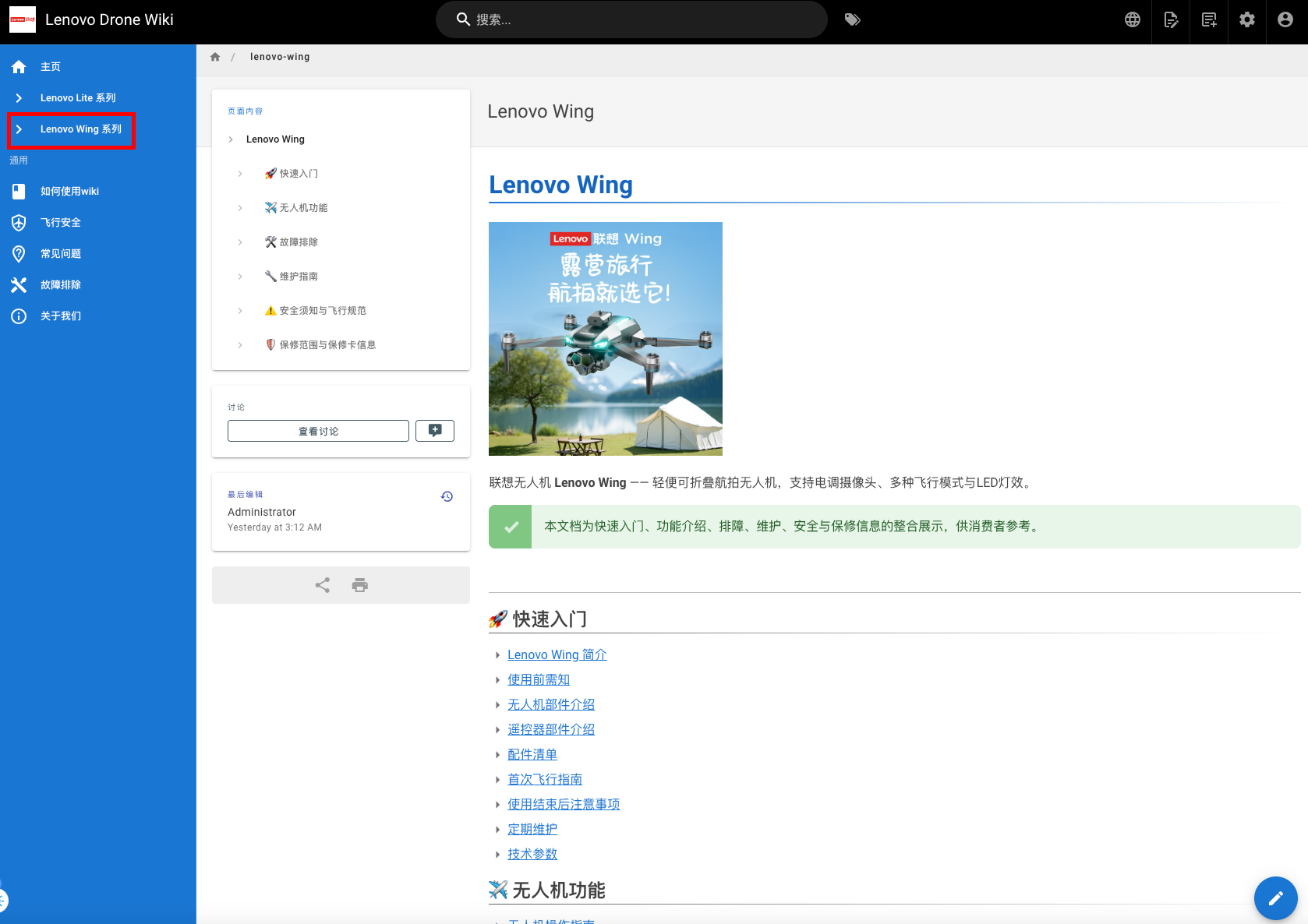Click the 主页 home icon in sidebar
This screenshot has width=1308, height=924.
pos(19,67)
